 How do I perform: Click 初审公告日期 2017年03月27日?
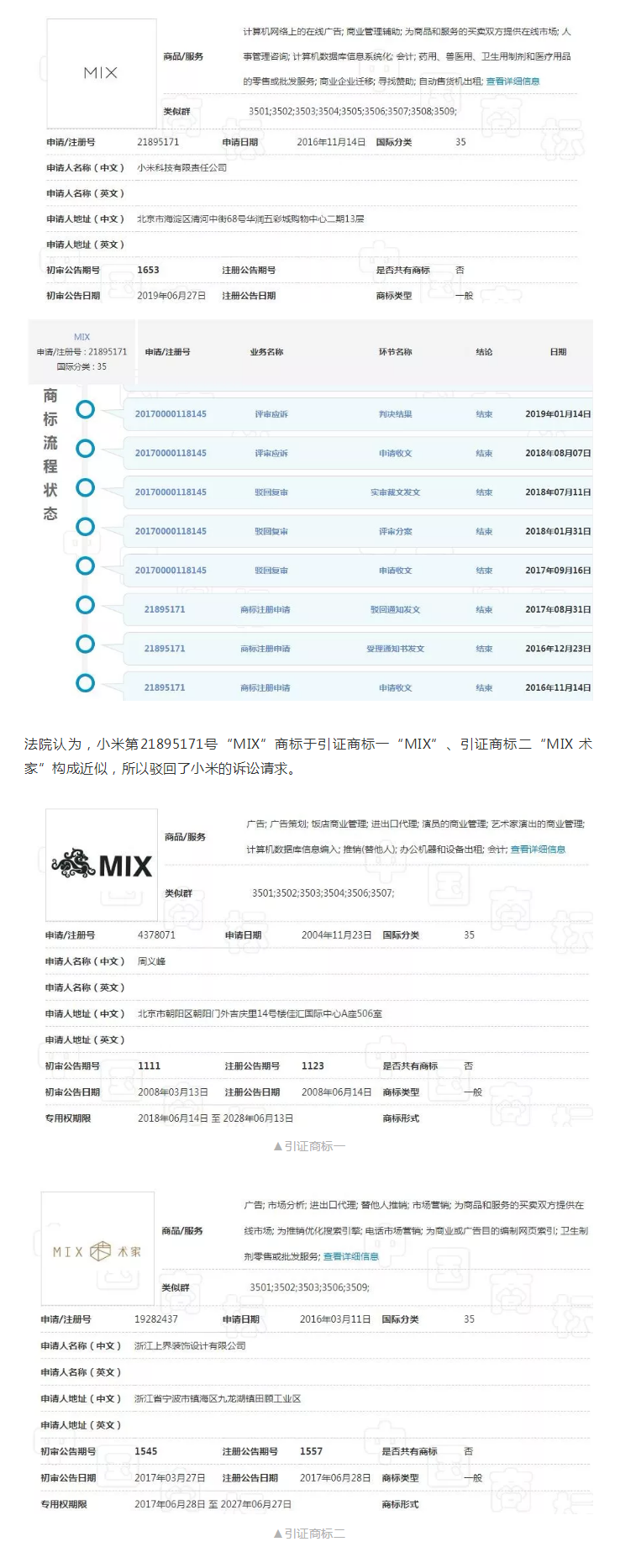tap(170, 1478)
